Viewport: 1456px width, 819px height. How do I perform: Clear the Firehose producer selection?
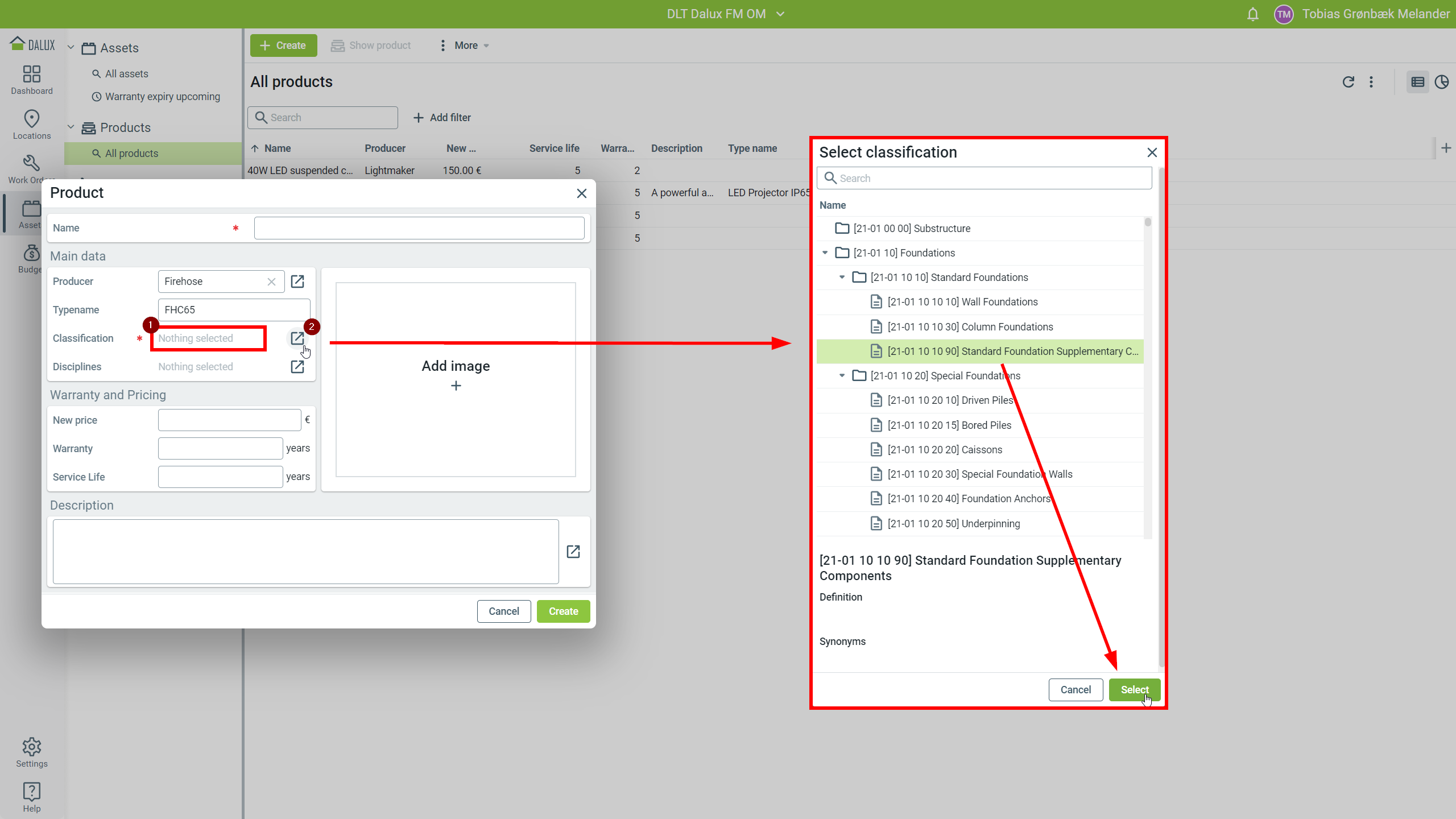(x=271, y=282)
